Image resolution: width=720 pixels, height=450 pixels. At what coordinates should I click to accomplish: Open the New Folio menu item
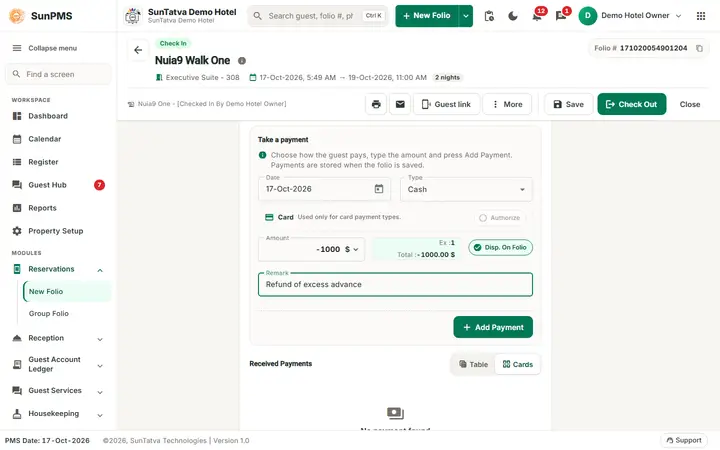(x=67, y=292)
